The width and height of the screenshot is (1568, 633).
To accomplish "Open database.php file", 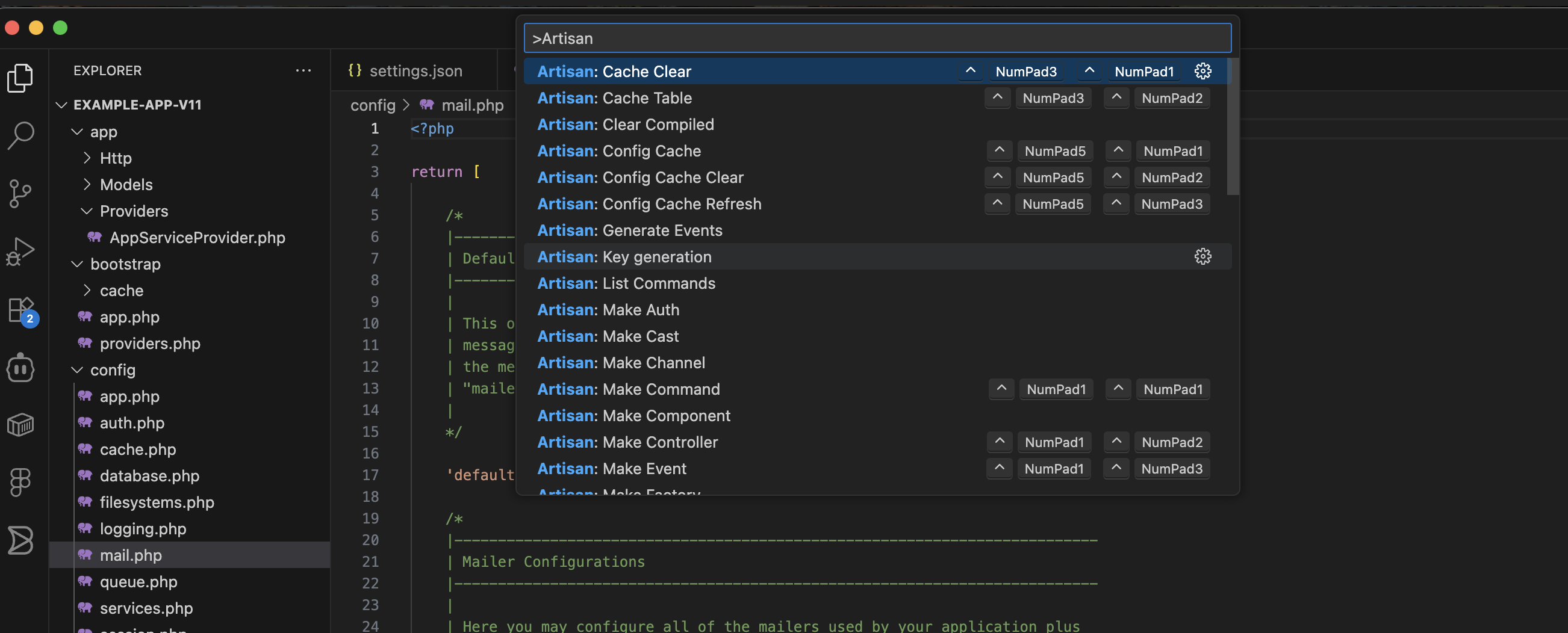I will pos(189,475).
